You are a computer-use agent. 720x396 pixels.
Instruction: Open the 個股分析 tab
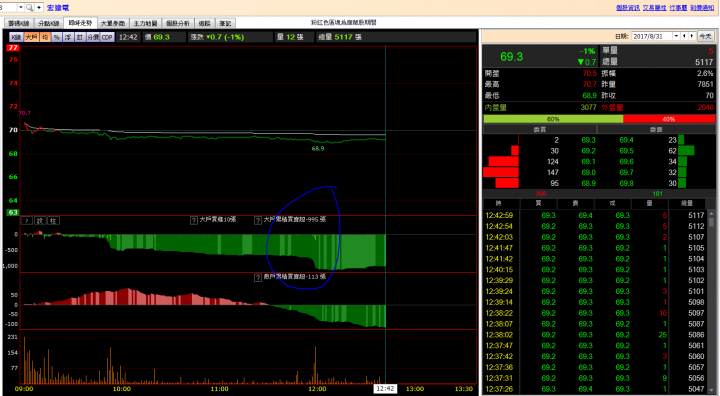point(178,23)
